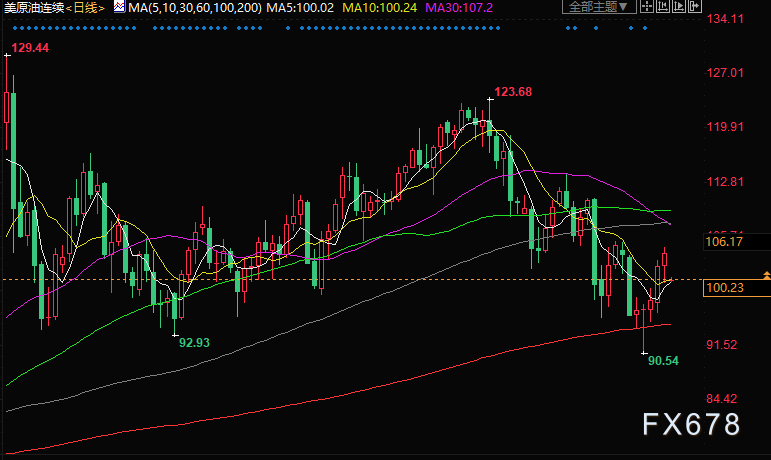Click the crosshair cursor icon

click(647, 6)
